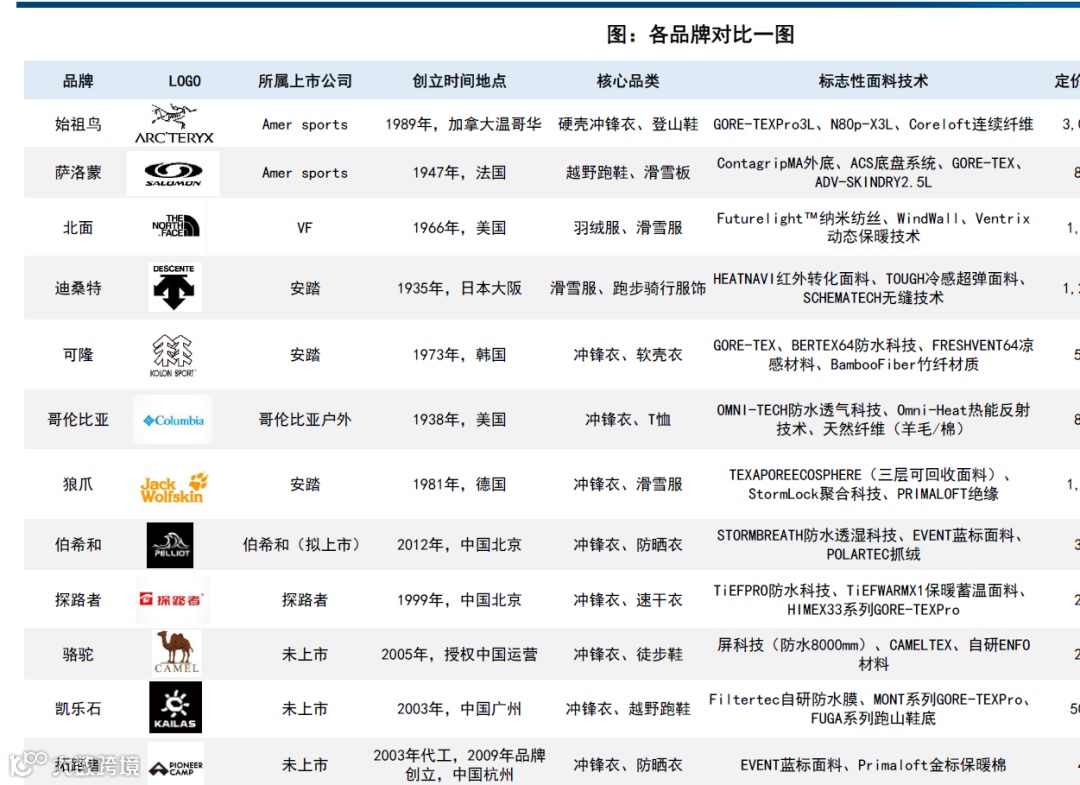The image size is (1080, 785).
Task: Click the 1981年，德国 cell
Action: pos(459,484)
